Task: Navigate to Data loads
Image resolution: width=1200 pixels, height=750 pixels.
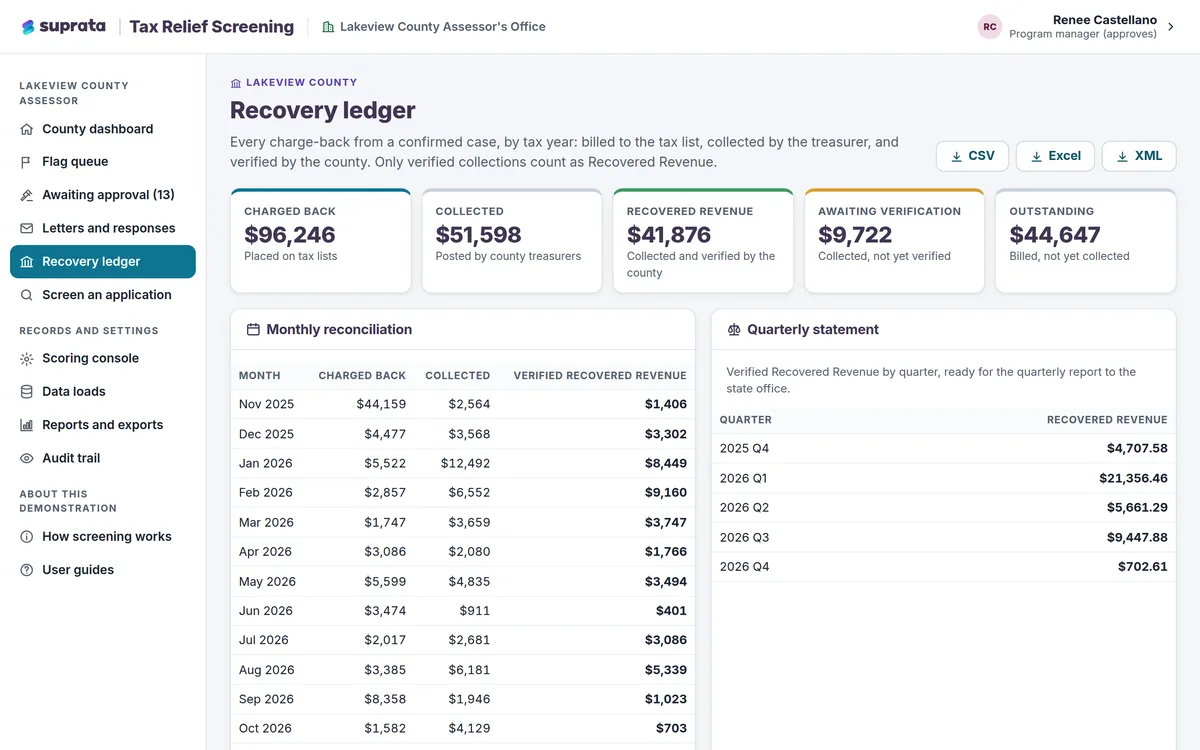Action: 103,392
